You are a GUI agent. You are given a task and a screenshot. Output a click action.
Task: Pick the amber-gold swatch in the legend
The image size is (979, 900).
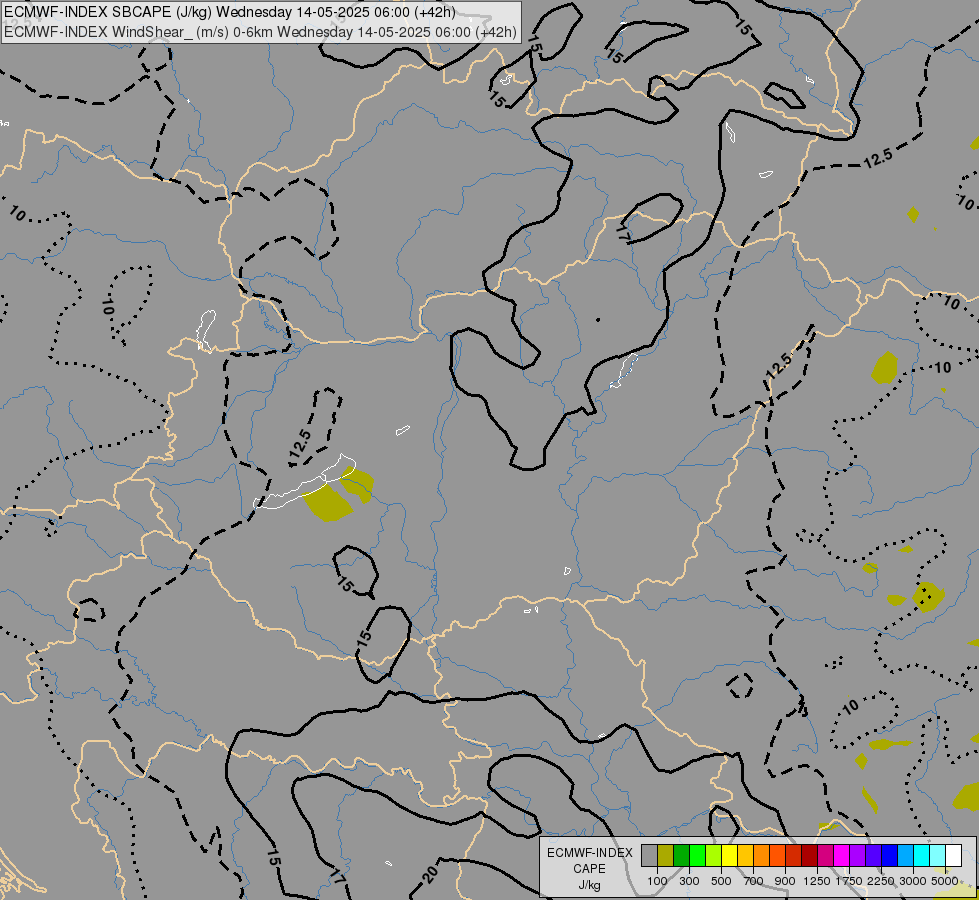tap(745, 856)
